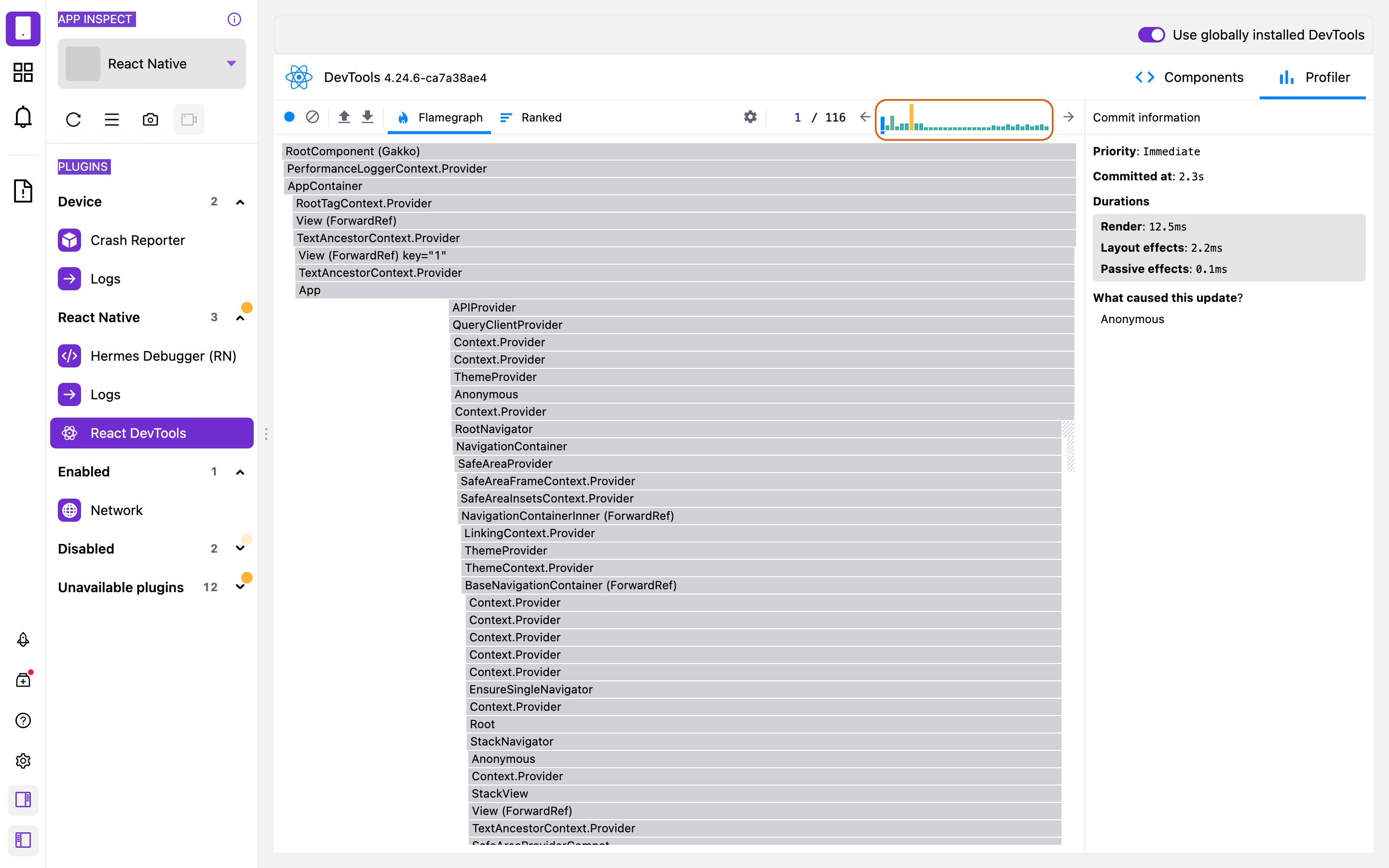Select BaseNavigationContainer (ForwardRef) bar
Viewport: 1389px width, 868px height.
(762, 585)
